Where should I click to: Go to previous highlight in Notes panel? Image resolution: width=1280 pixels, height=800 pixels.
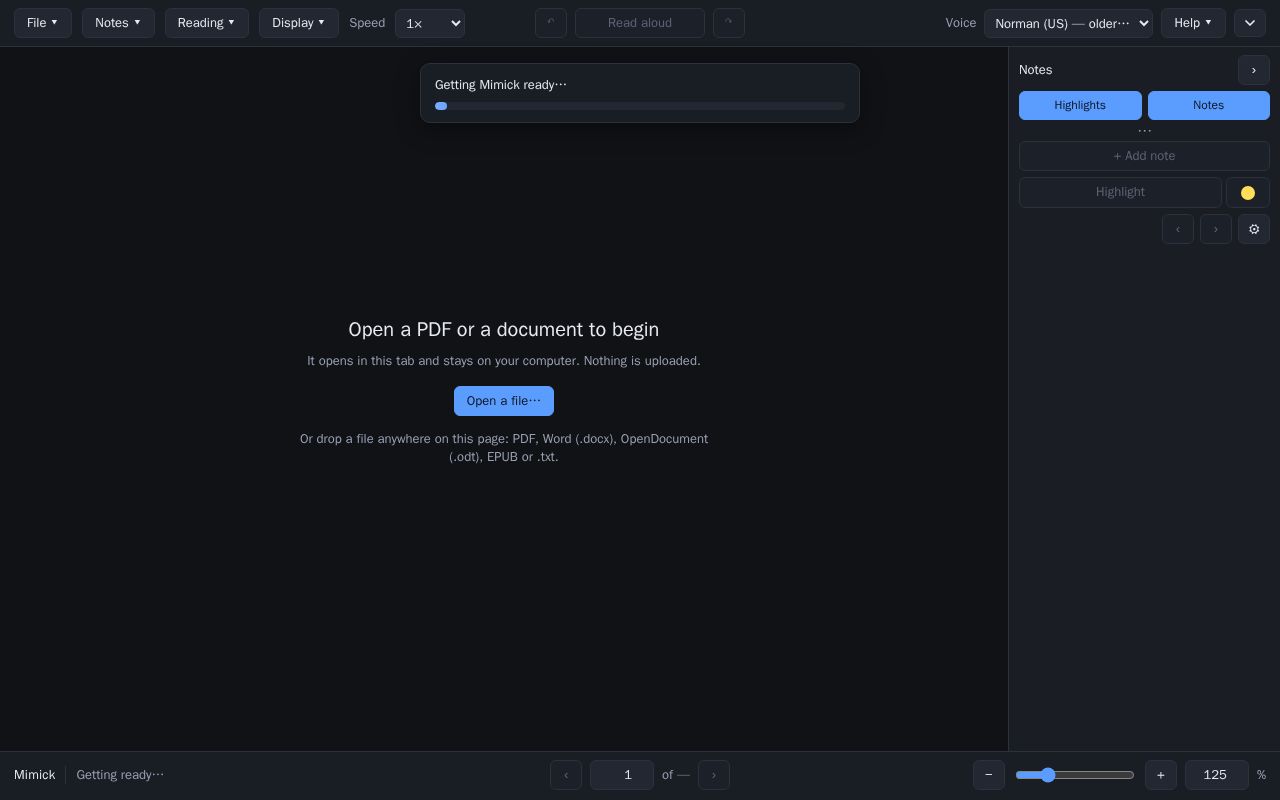point(1178,229)
